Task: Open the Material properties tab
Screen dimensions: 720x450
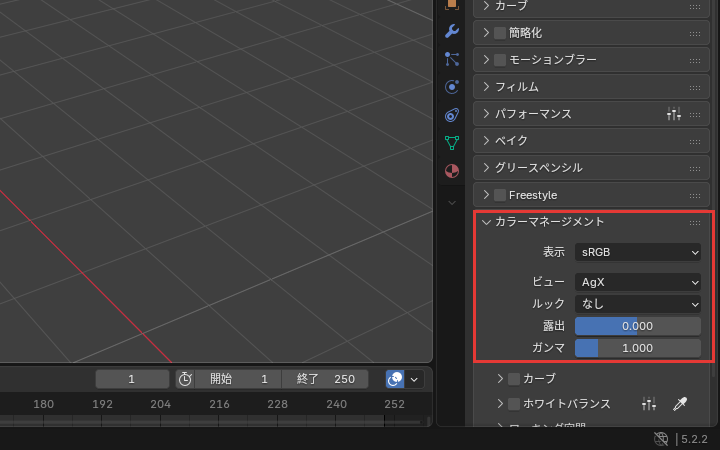Action: [x=452, y=171]
